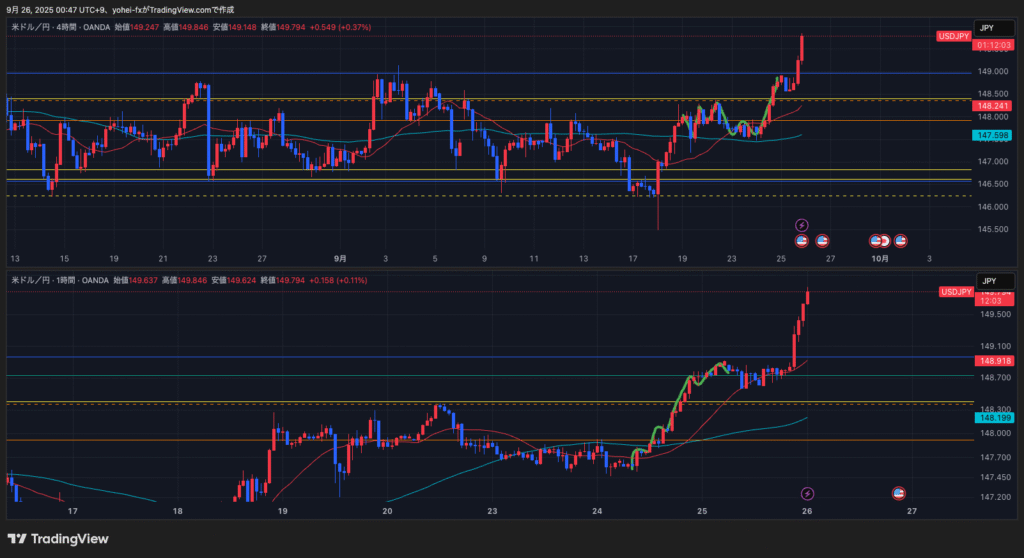The height and width of the screenshot is (558, 1024).
Task: Click the red USDJPY price label on the top chart
Action: (x=954, y=36)
